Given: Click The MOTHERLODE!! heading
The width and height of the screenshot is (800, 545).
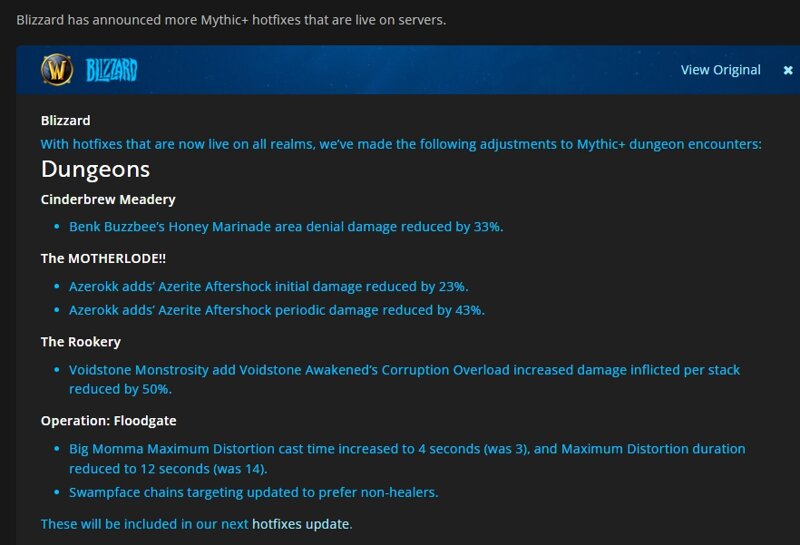Looking at the screenshot, I should pyautogui.click(x=103, y=258).
